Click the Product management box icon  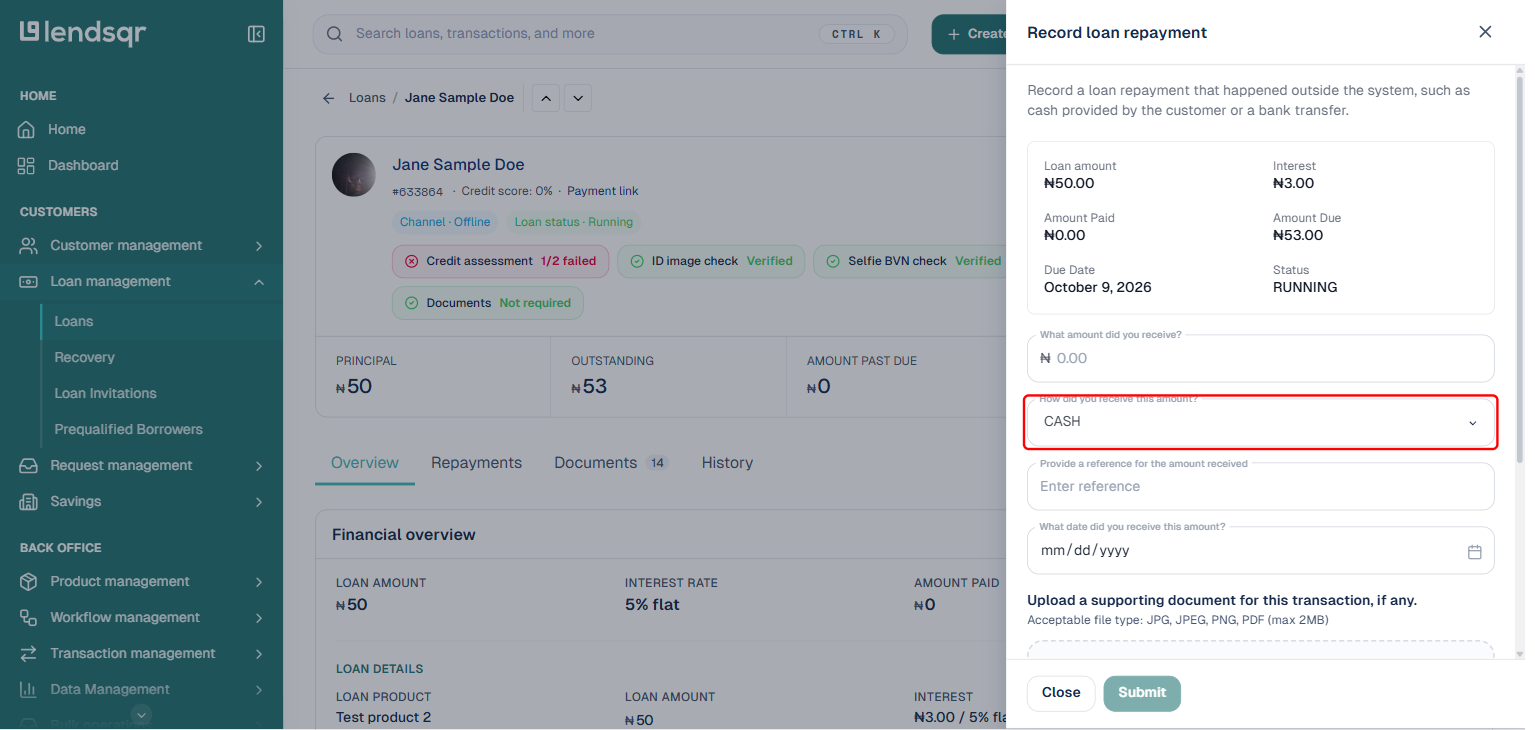pos(28,581)
